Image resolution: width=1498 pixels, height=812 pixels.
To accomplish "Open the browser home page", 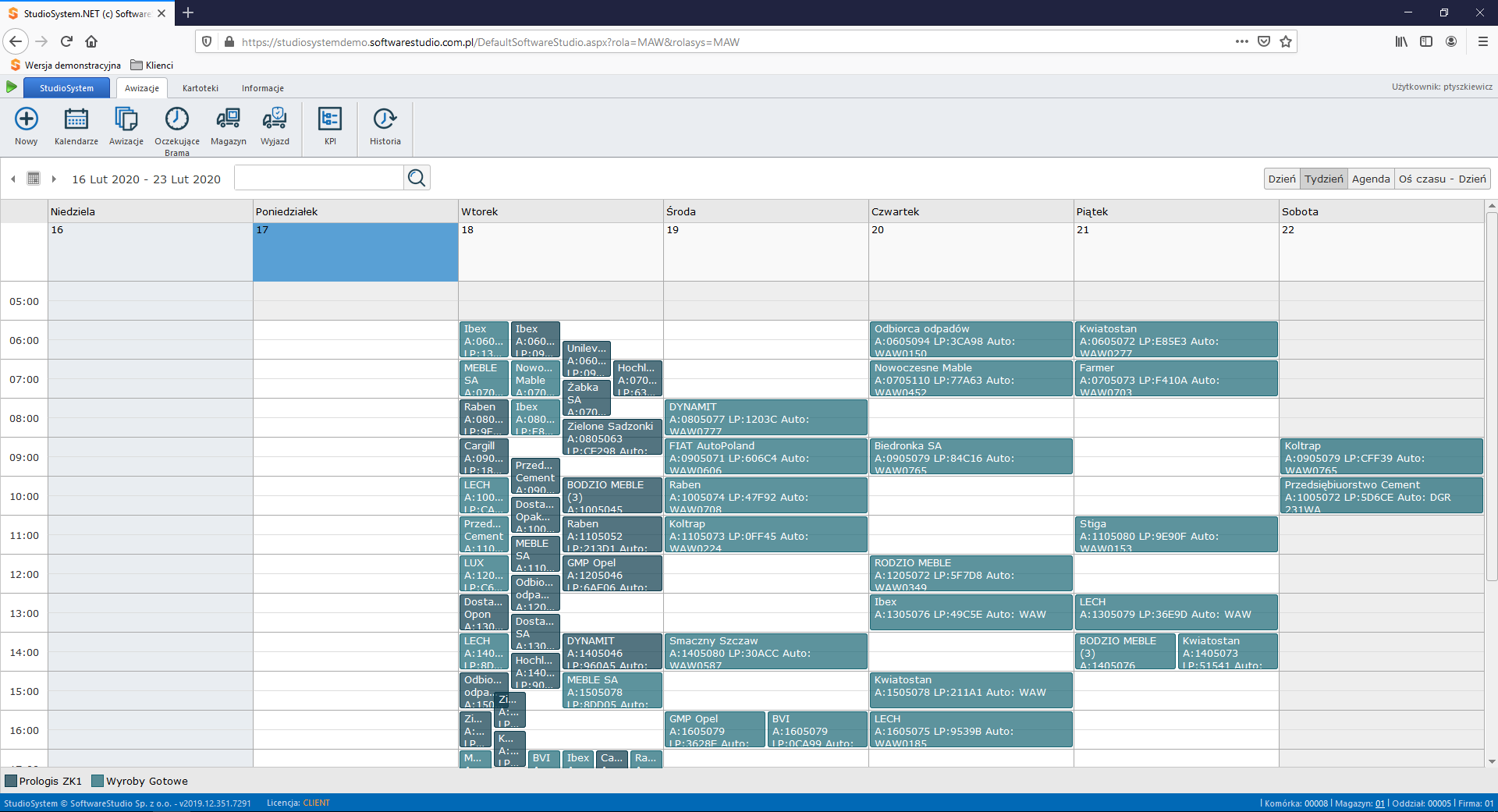I will [x=91, y=41].
